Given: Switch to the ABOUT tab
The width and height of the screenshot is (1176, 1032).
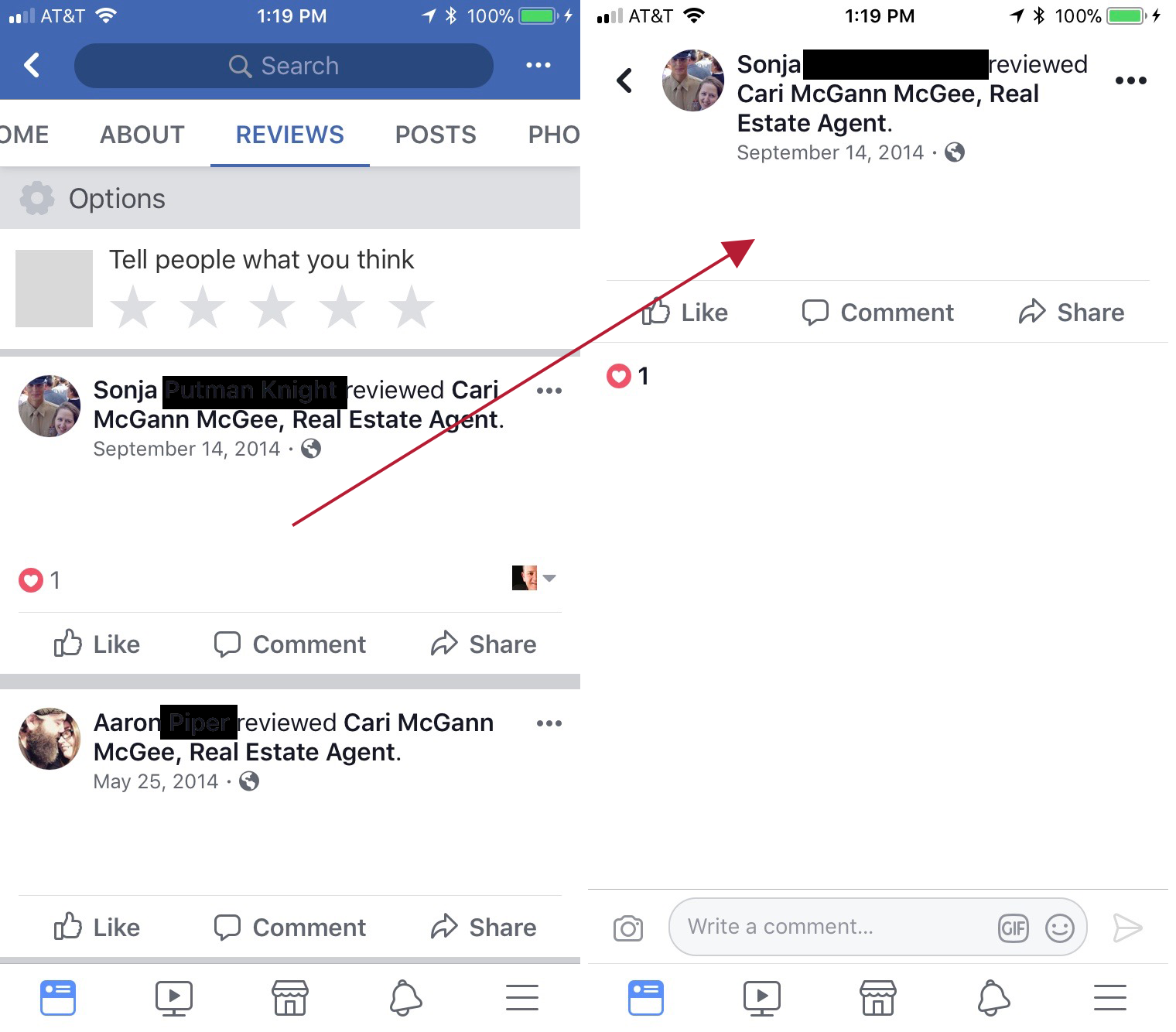Looking at the screenshot, I should pos(142,135).
